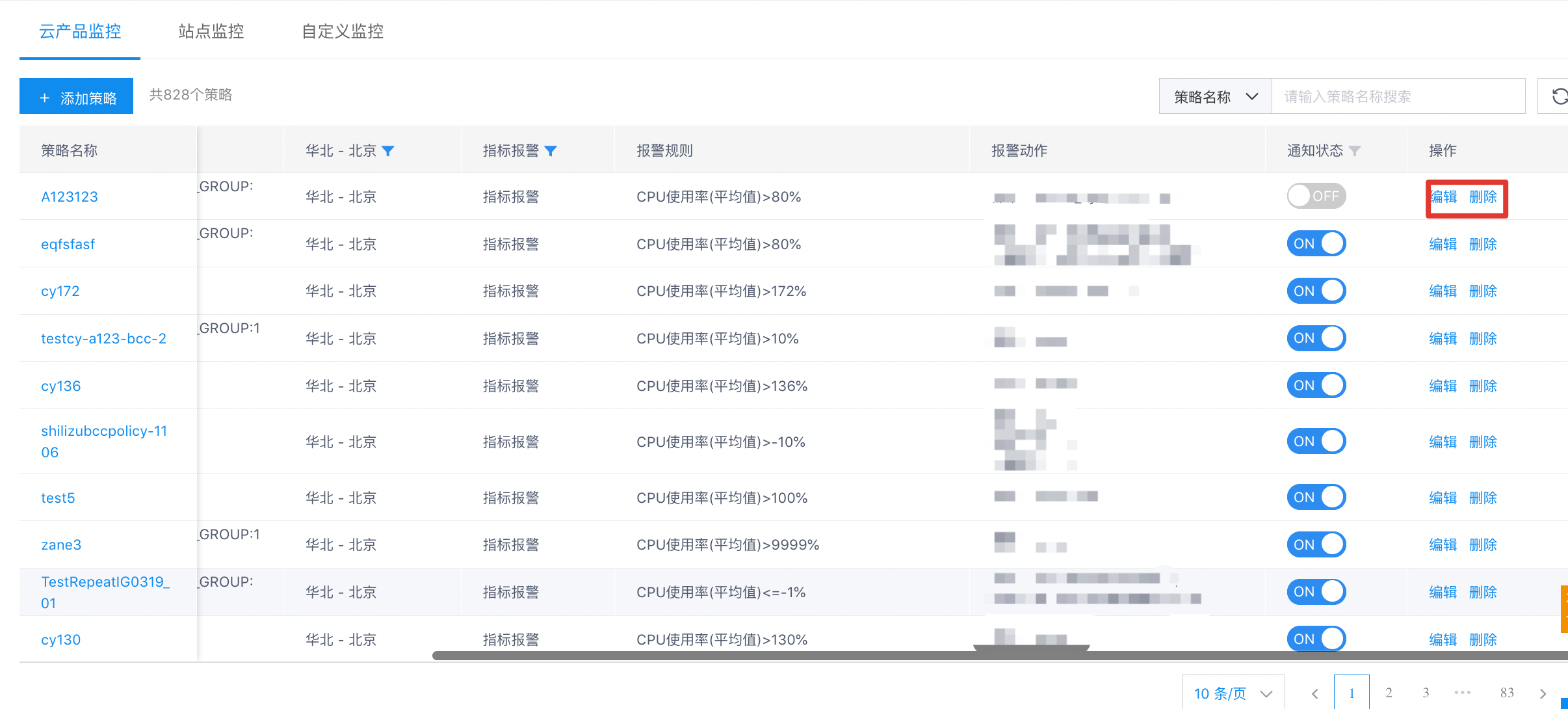Viewport: 1568px width, 709px height.
Task: Go to page 2
Action: [x=1389, y=693]
